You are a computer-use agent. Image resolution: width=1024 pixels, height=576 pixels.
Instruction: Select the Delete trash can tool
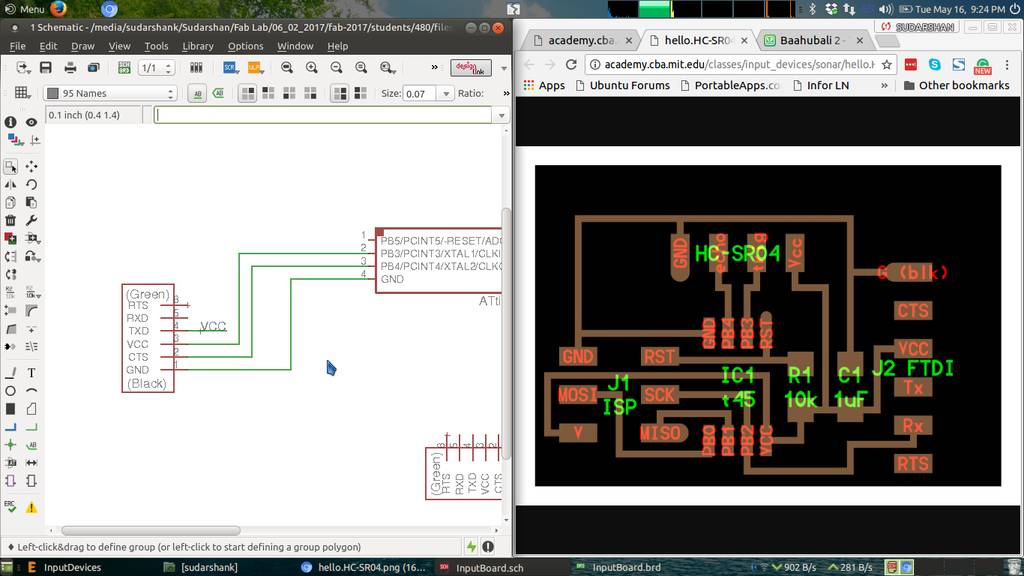pos(10,220)
